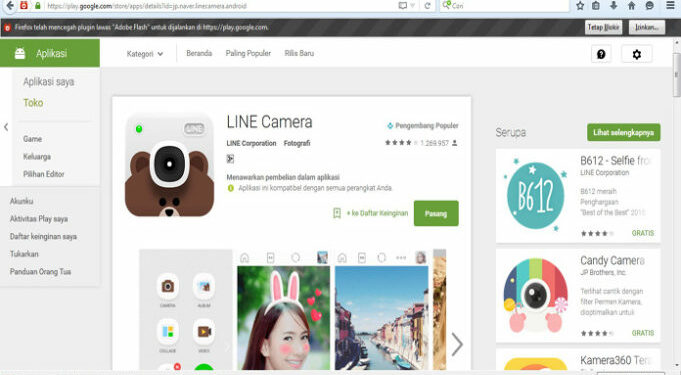
Task: Open Panduan Orang Tua link
Action: pos(40,272)
